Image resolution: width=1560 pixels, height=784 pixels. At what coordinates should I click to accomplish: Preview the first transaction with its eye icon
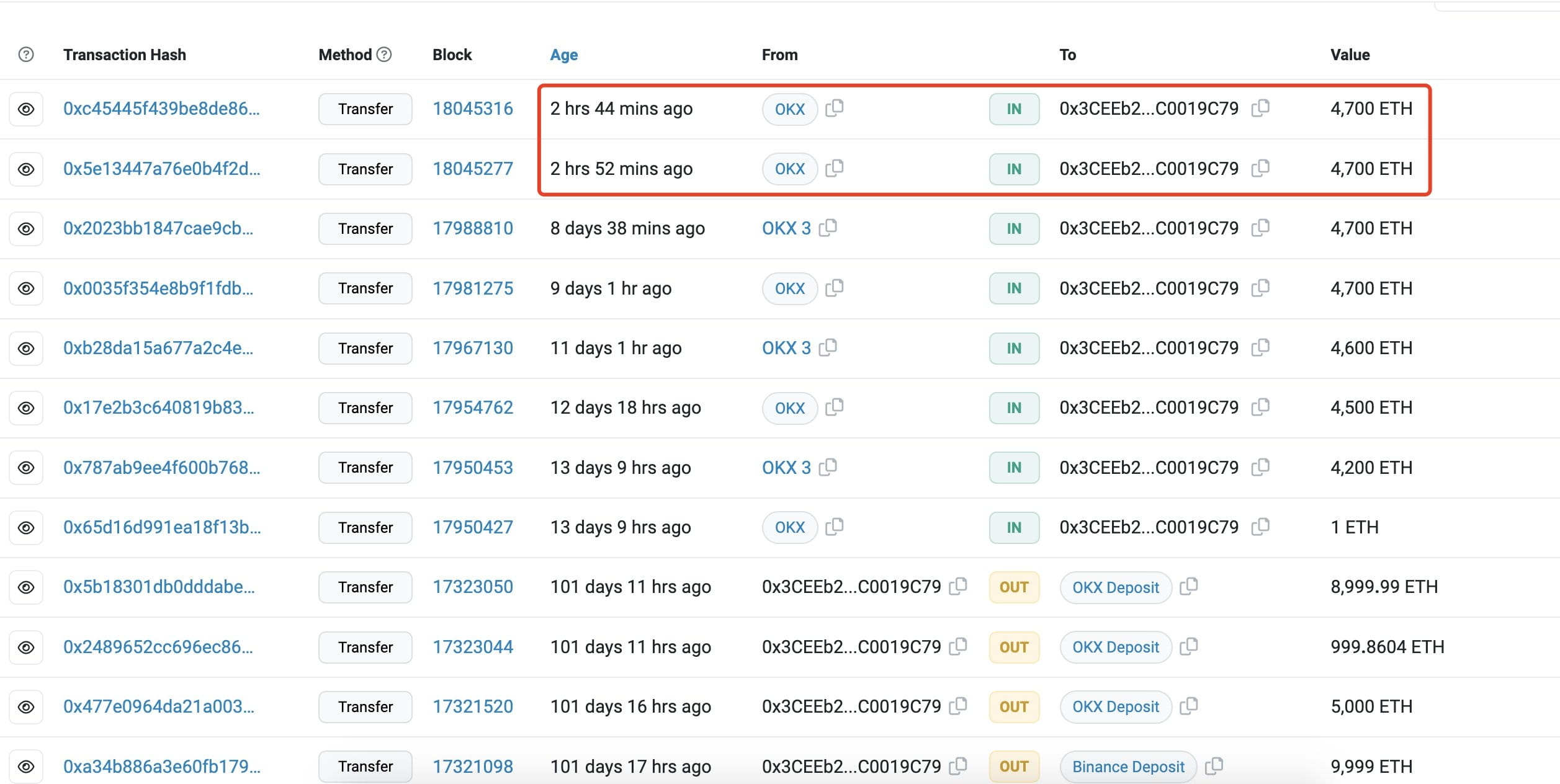click(25, 109)
